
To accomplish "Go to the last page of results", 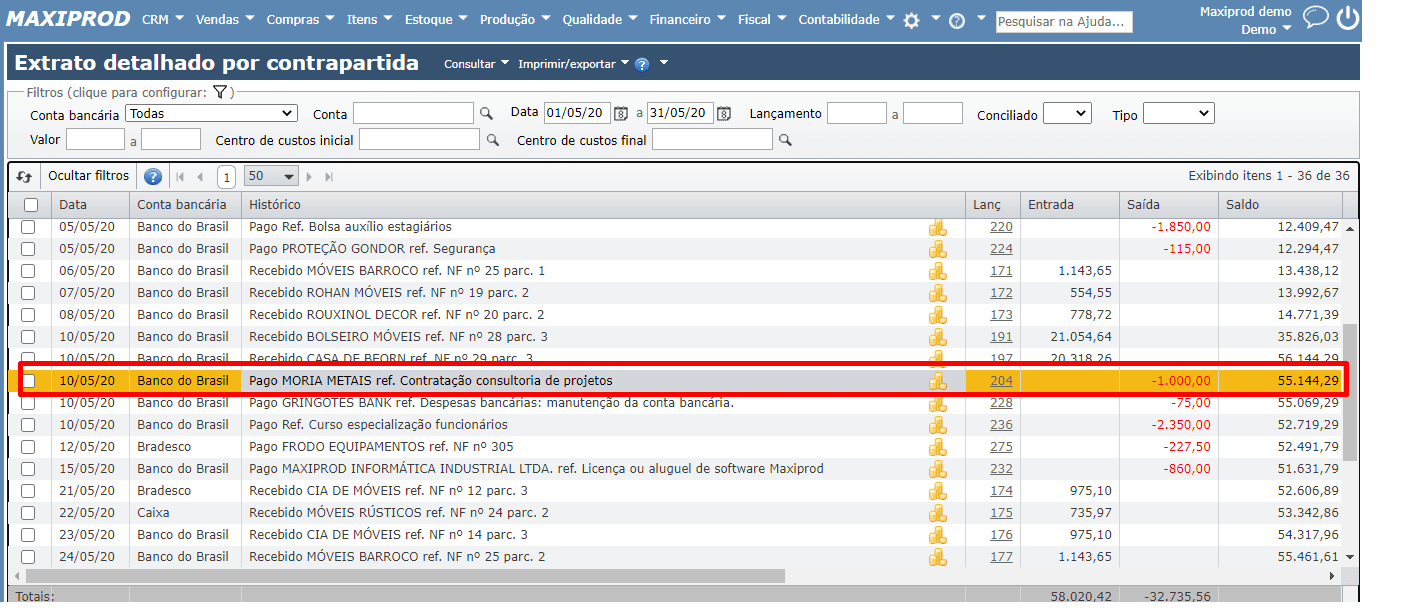I will pos(328,177).
